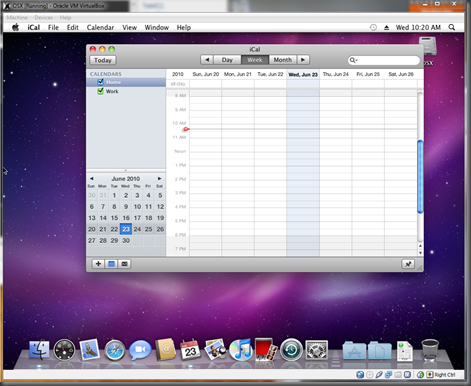Open the File menu
Image resolution: width=471 pixels, height=386 pixels.
coord(53,27)
